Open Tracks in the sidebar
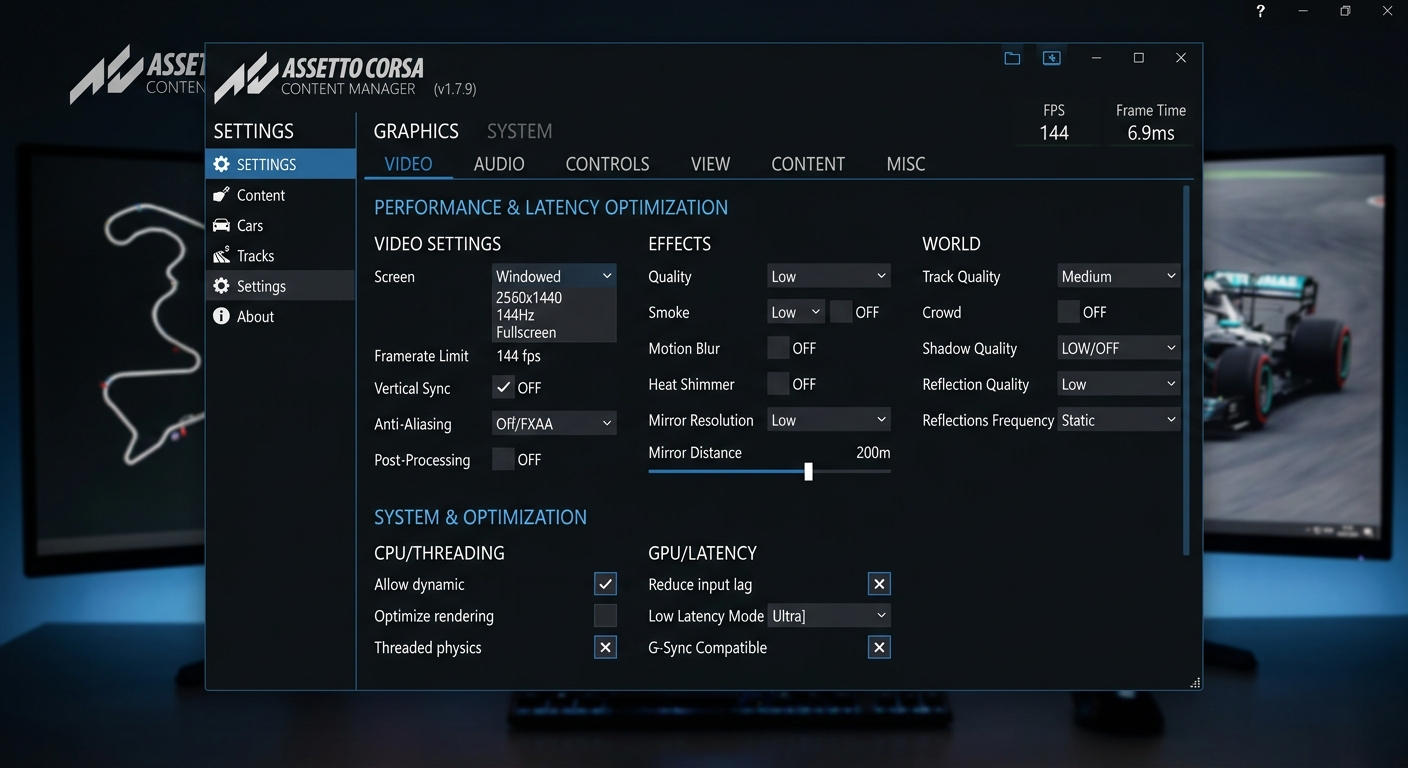This screenshot has width=1408, height=768. point(281,256)
